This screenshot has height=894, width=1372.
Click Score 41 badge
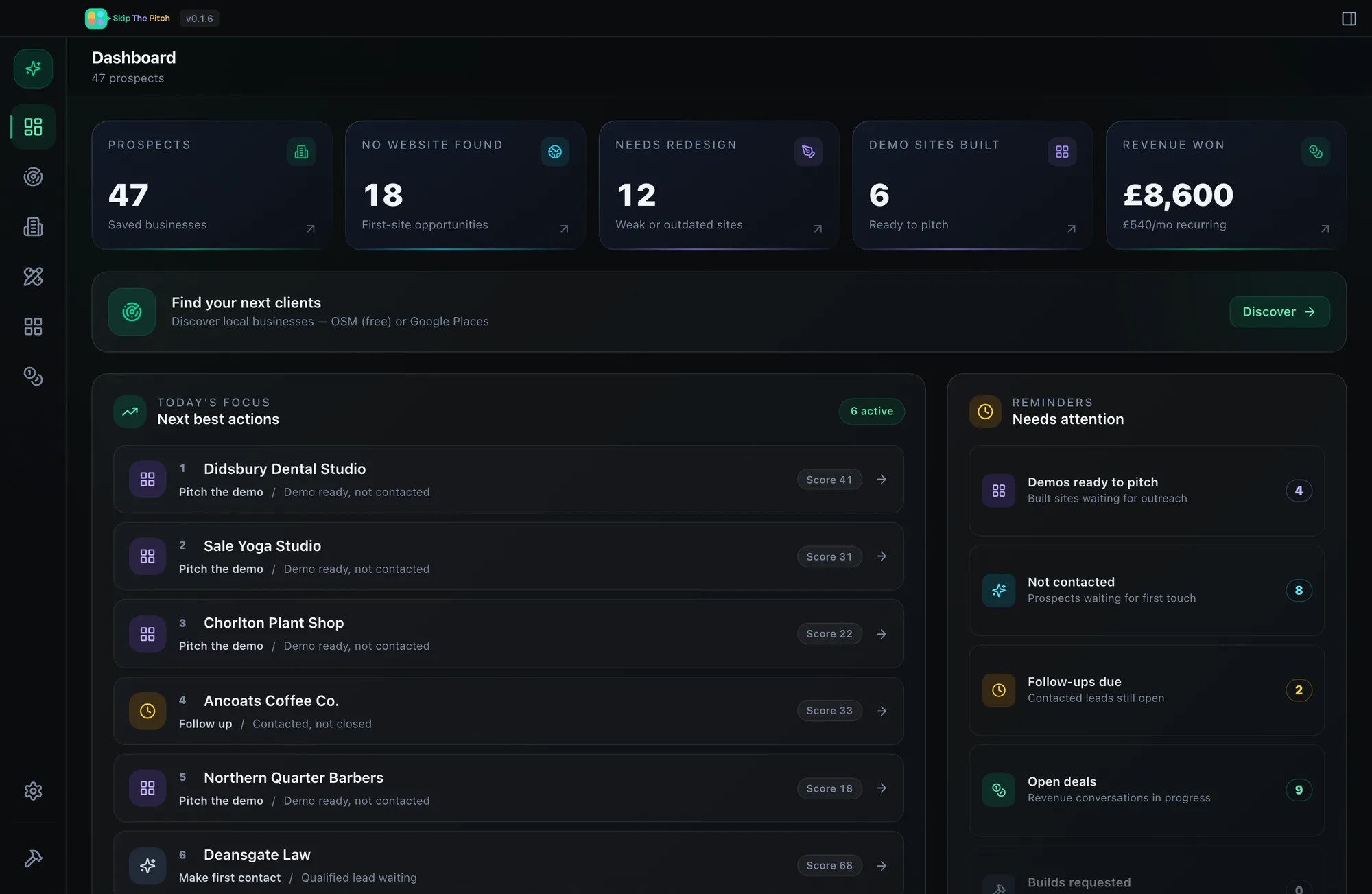(829, 480)
